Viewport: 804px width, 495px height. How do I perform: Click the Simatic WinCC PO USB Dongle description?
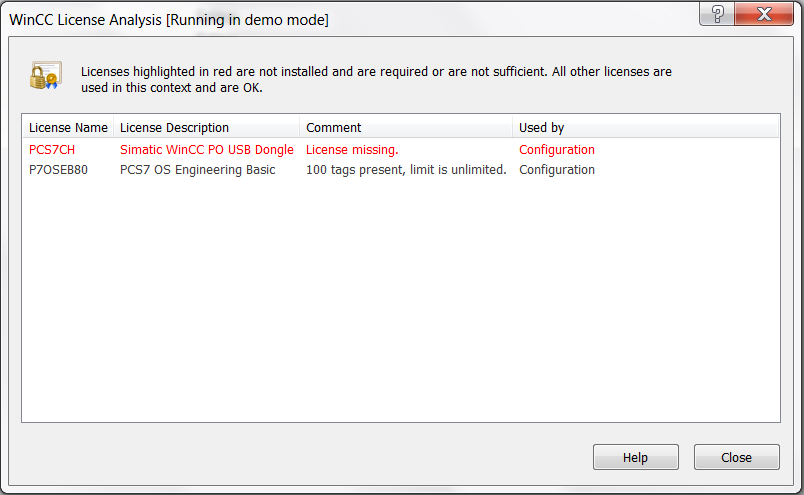[x=207, y=150]
